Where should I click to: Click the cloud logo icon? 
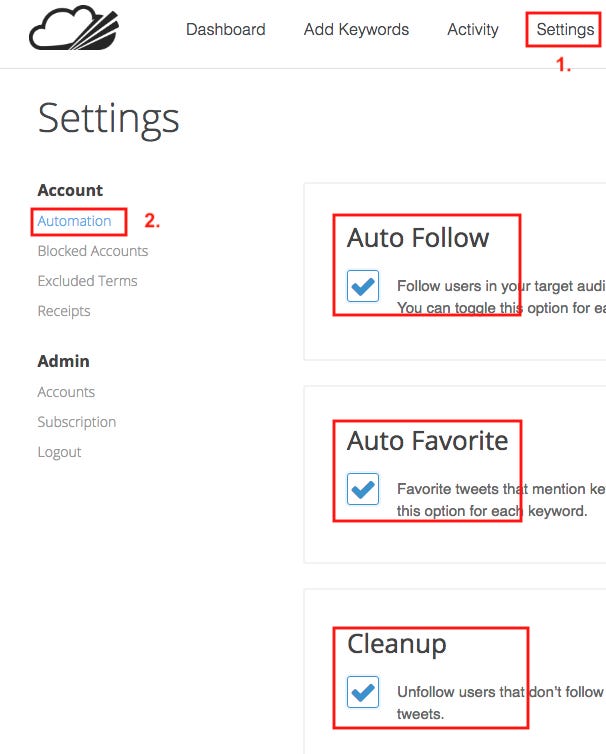[x=74, y=28]
